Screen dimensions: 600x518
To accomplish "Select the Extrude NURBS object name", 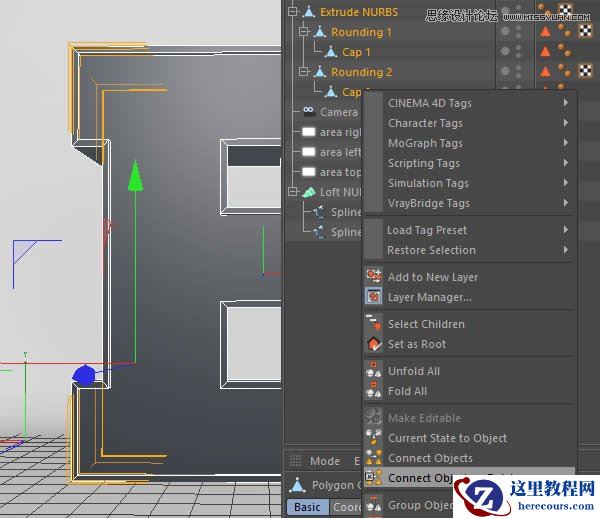I will point(359,12).
